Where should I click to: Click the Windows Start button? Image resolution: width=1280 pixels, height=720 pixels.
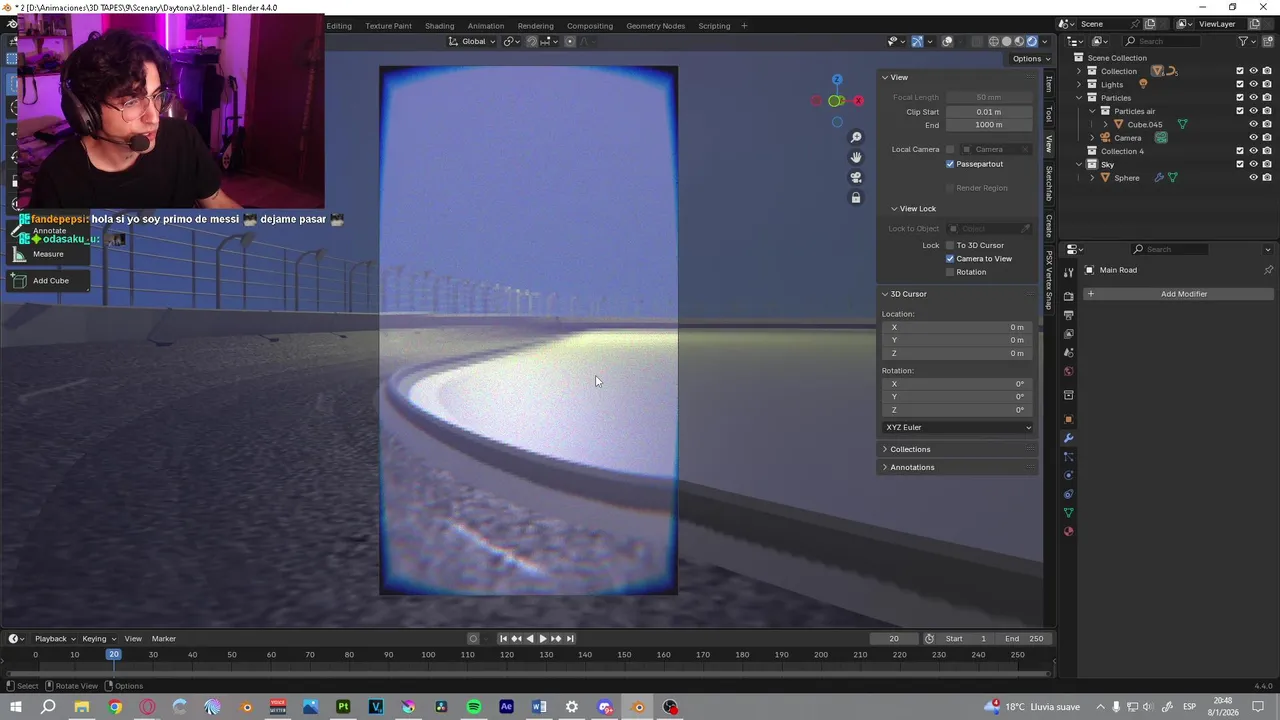pos(16,707)
